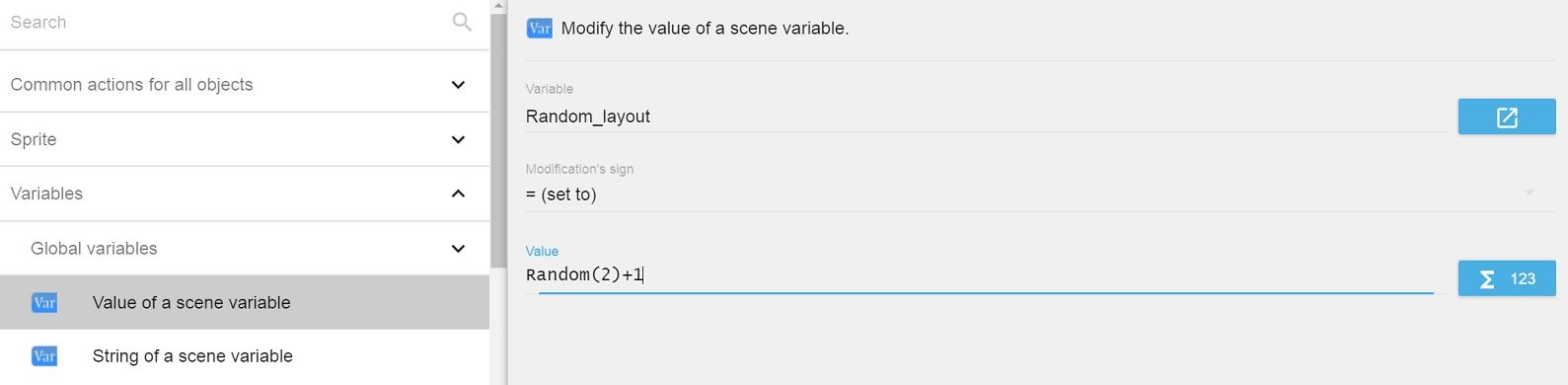Click the Var icon beside String of a scene variable

(44, 356)
